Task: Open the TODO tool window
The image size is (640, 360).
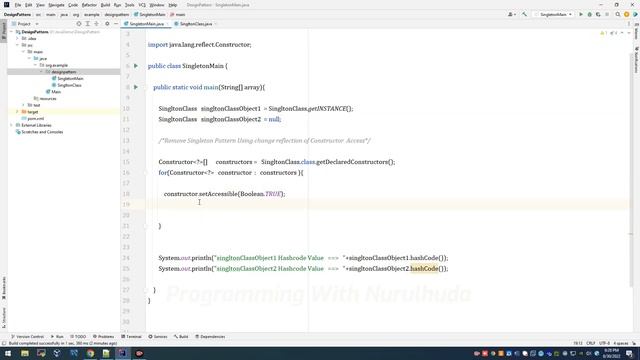Action: click(78, 336)
